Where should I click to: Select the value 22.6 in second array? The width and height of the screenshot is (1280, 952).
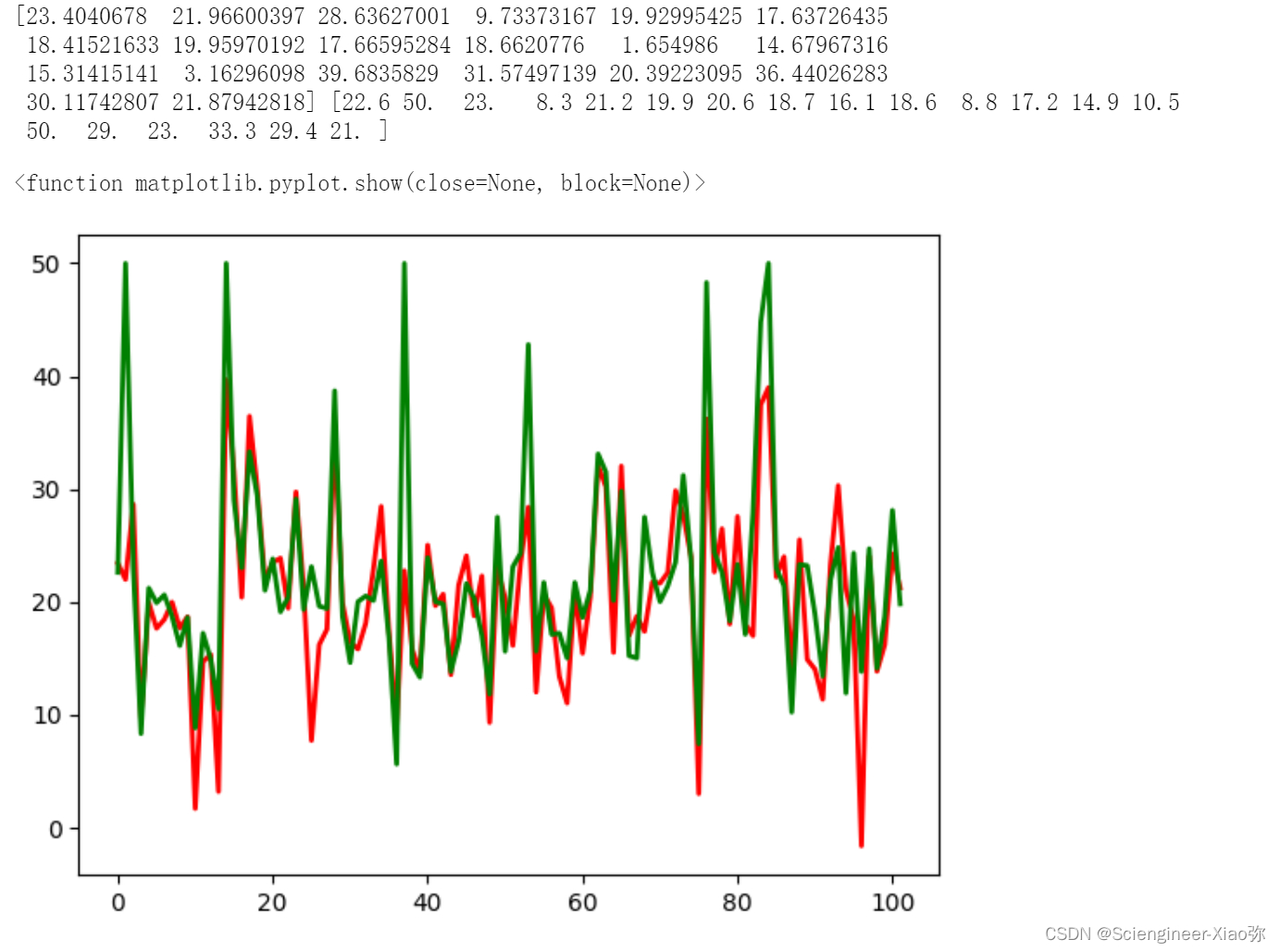point(367,103)
